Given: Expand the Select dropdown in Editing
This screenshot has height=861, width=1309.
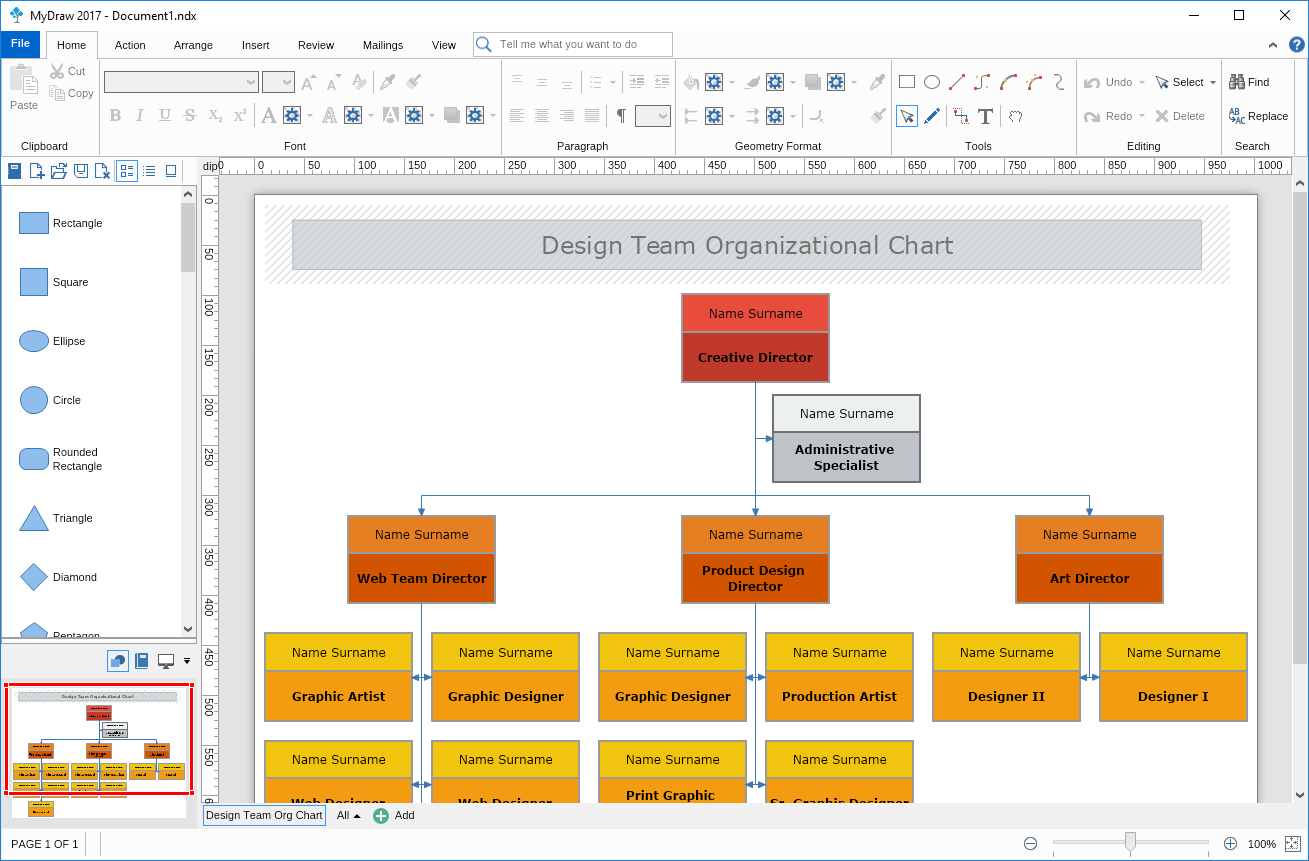Looking at the screenshot, I should (x=1213, y=82).
